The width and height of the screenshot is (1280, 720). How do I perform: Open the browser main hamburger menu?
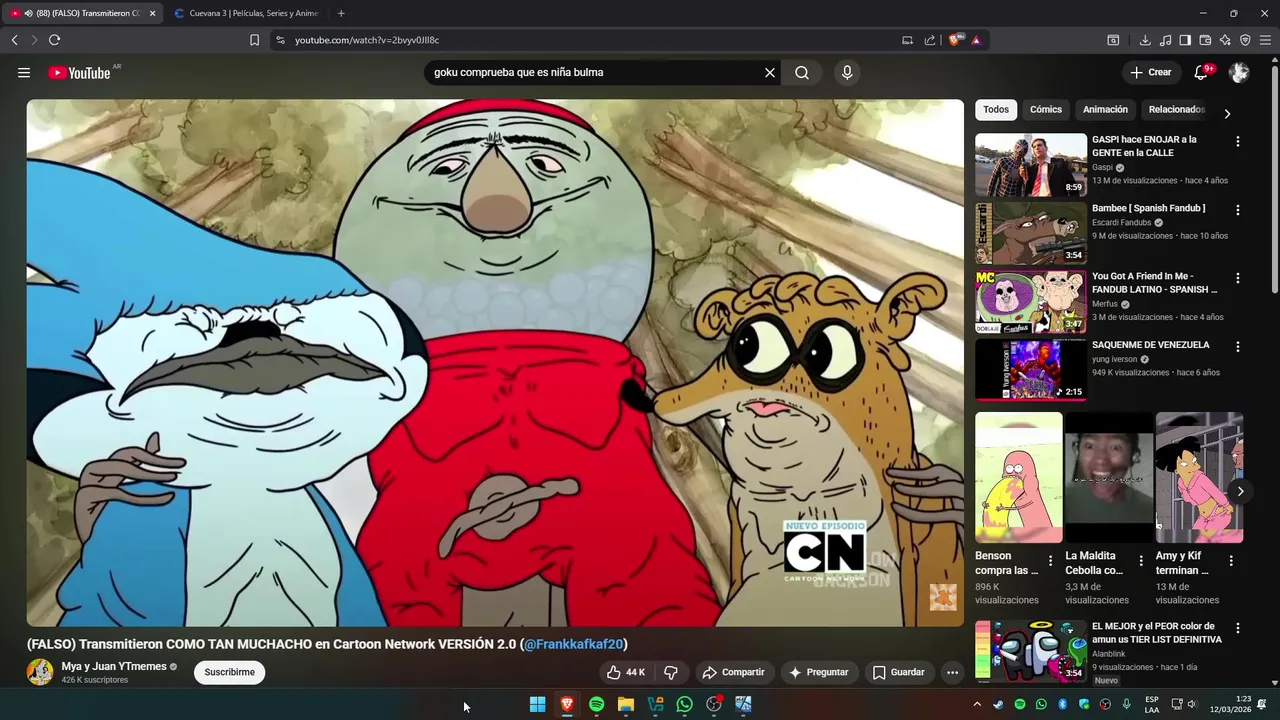pyautogui.click(x=1266, y=40)
